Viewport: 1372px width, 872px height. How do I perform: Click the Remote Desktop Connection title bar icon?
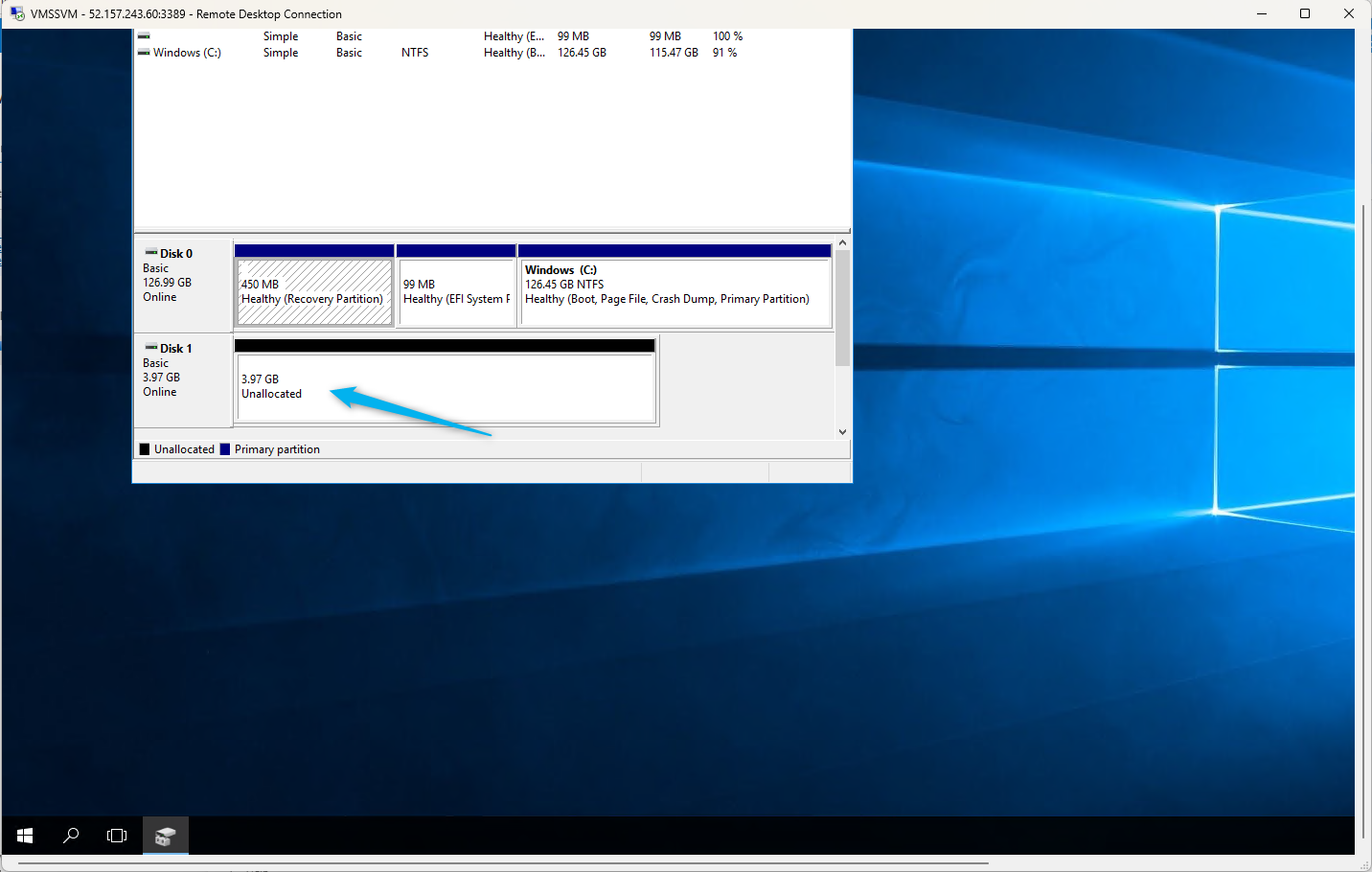tap(17, 13)
